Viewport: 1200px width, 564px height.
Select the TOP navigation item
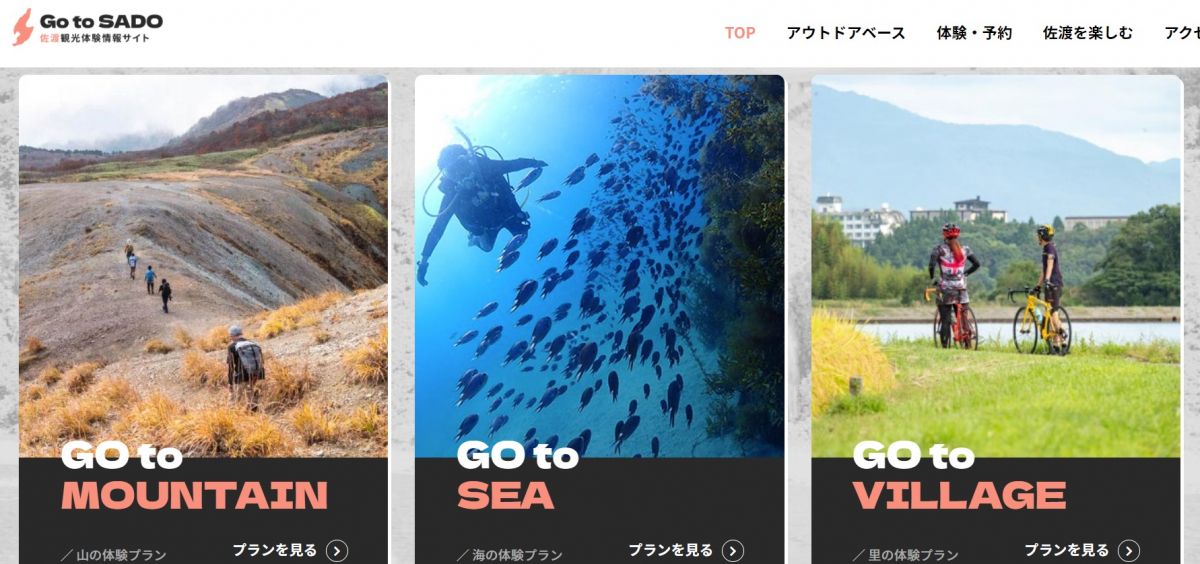[x=740, y=33]
